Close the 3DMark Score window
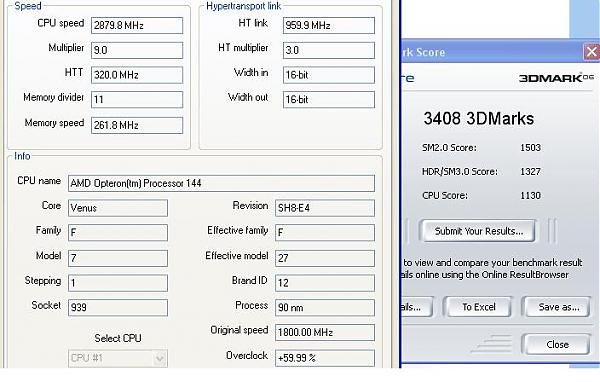Image resolution: width=600 pixels, height=382 pixels. [592, 52]
